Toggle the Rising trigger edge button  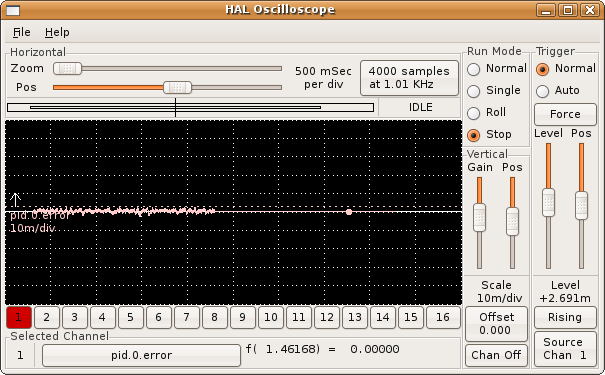click(x=565, y=318)
